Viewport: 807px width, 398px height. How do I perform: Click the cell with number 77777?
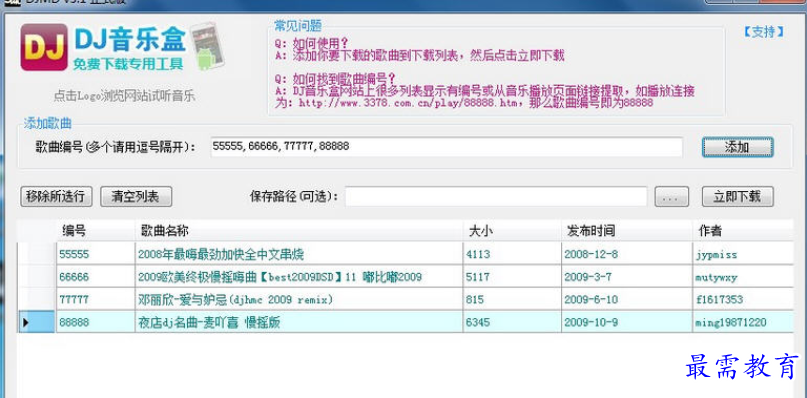click(95, 299)
